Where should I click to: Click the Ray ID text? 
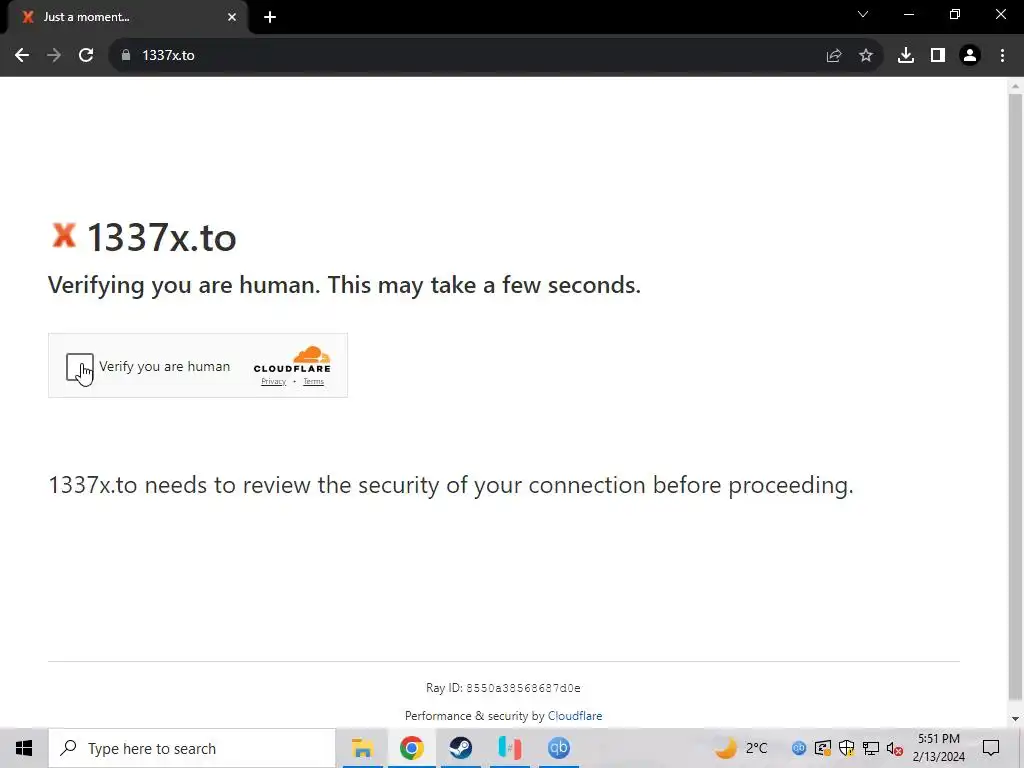click(x=503, y=688)
